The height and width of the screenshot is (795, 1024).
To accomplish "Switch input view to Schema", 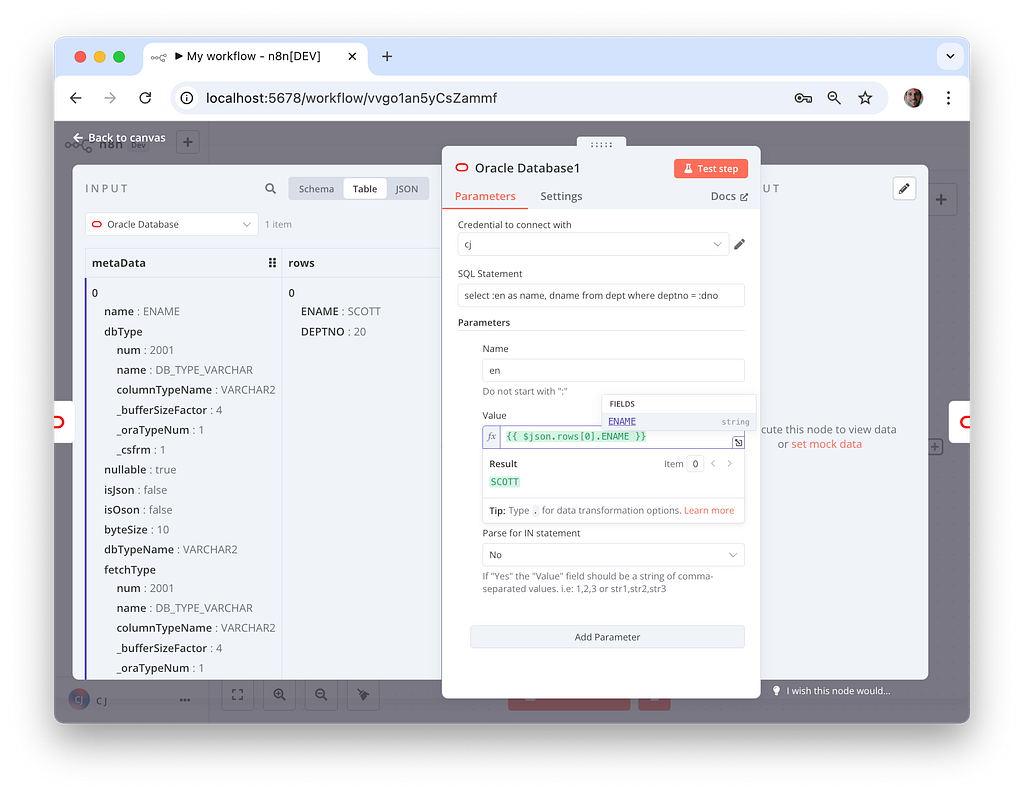I will click(316, 189).
